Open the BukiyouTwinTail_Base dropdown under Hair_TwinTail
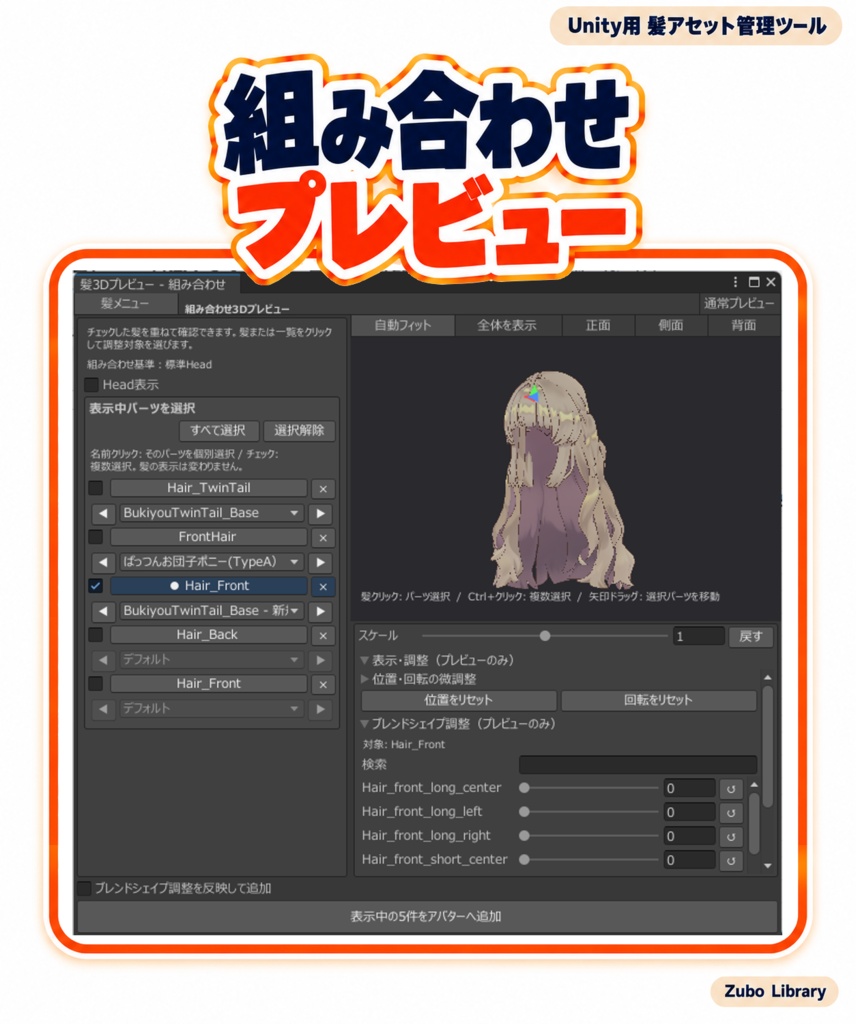856x1024 pixels. [211, 513]
